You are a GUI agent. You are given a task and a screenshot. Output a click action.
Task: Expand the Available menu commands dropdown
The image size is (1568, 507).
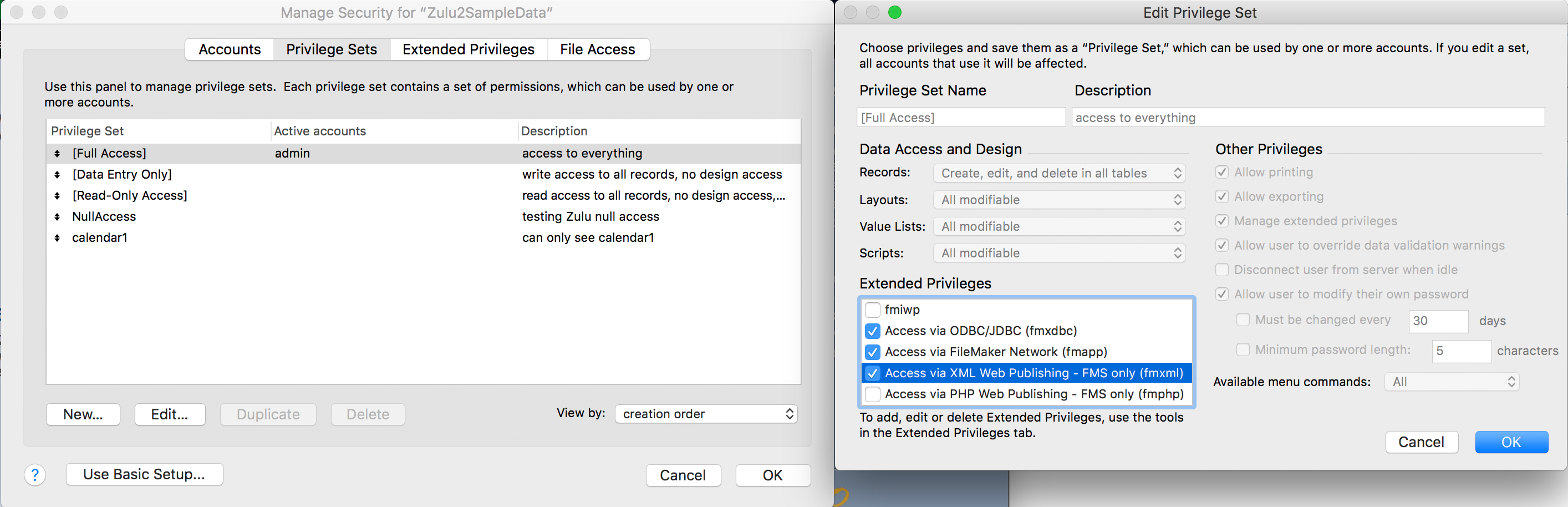1452,382
